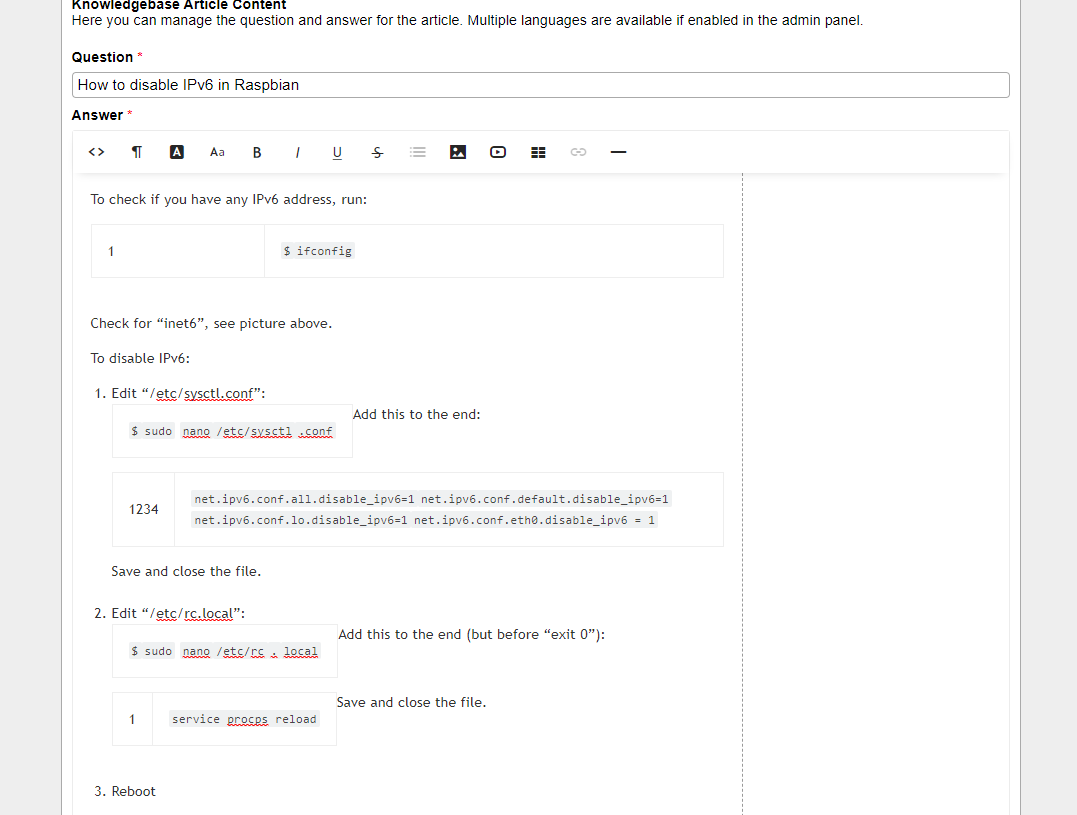Toggle italic formatting
Screen dimensions: 1077x815
(x=297, y=153)
